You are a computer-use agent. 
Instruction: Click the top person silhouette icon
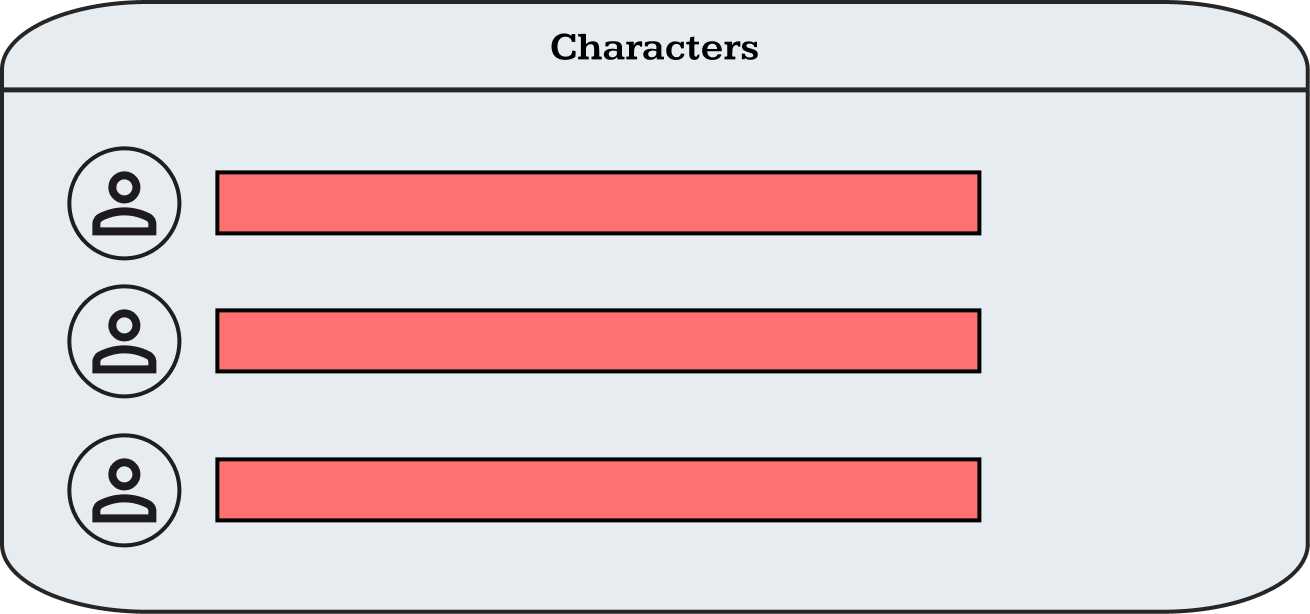click(124, 203)
